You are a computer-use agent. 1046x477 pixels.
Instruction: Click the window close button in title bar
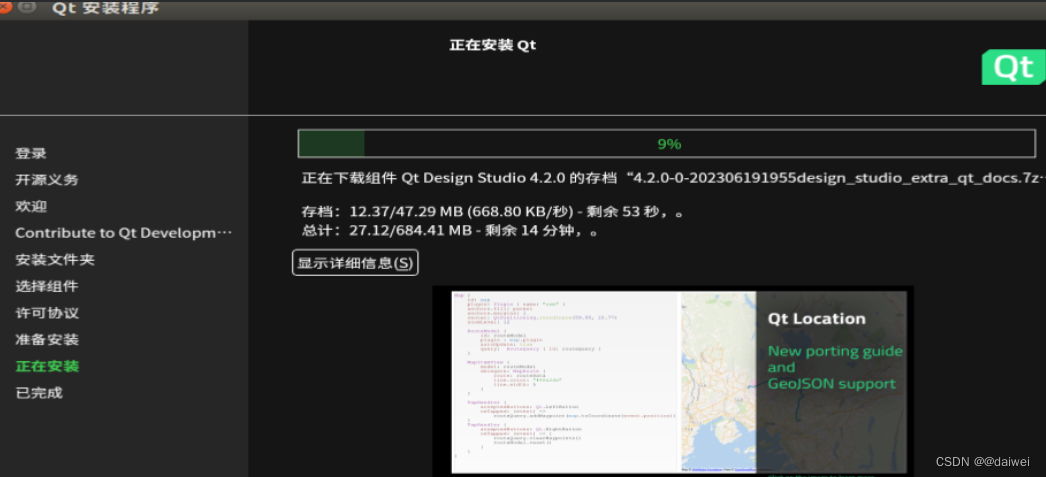click(5, 7)
